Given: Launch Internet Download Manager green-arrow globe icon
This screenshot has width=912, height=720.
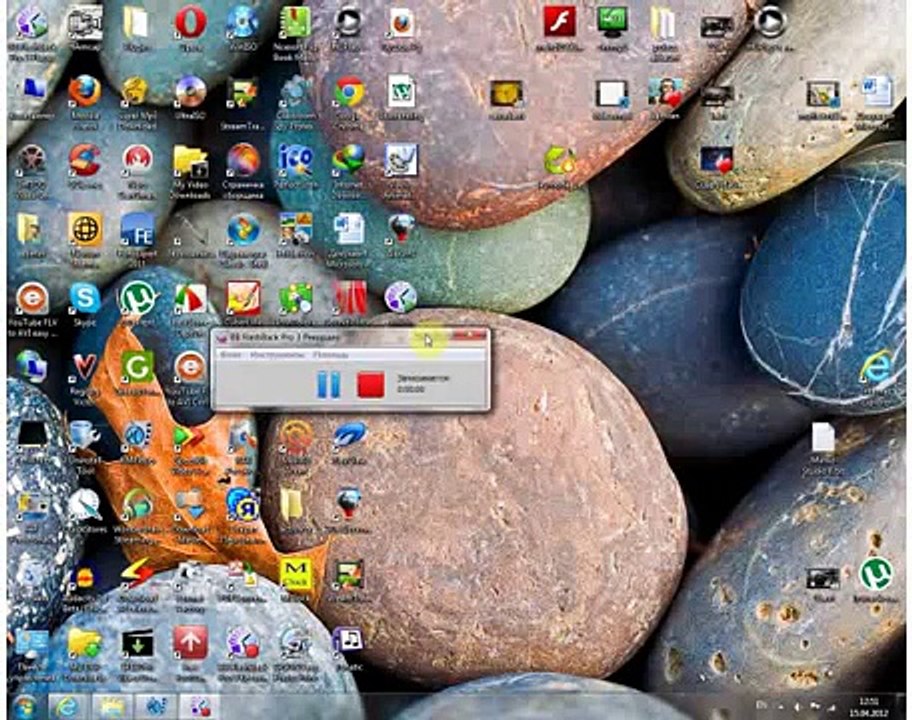Looking at the screenshot, I should [348, 160].
